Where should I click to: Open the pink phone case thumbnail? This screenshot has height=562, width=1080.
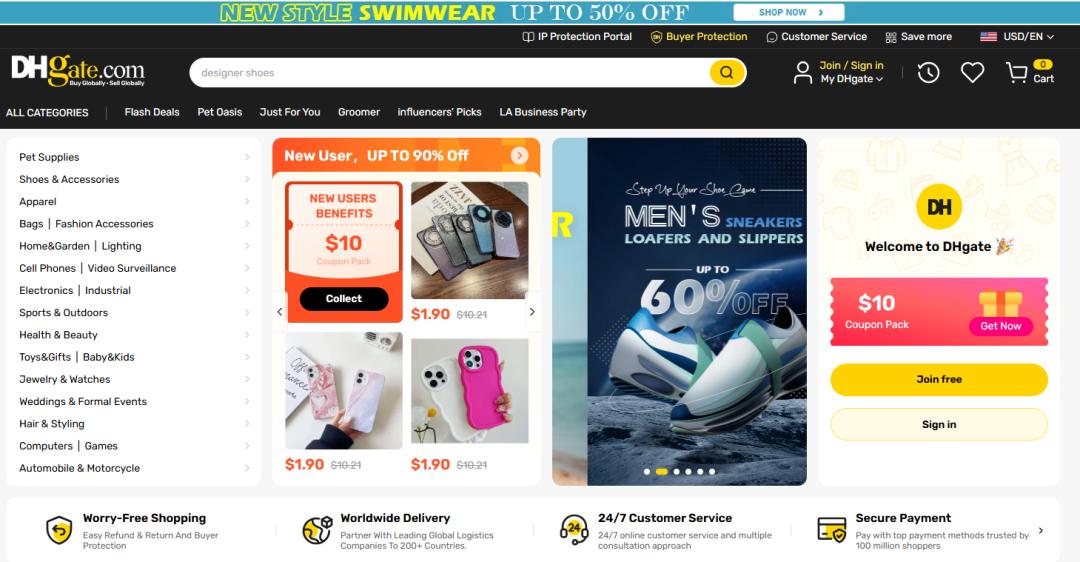point(470,391)
